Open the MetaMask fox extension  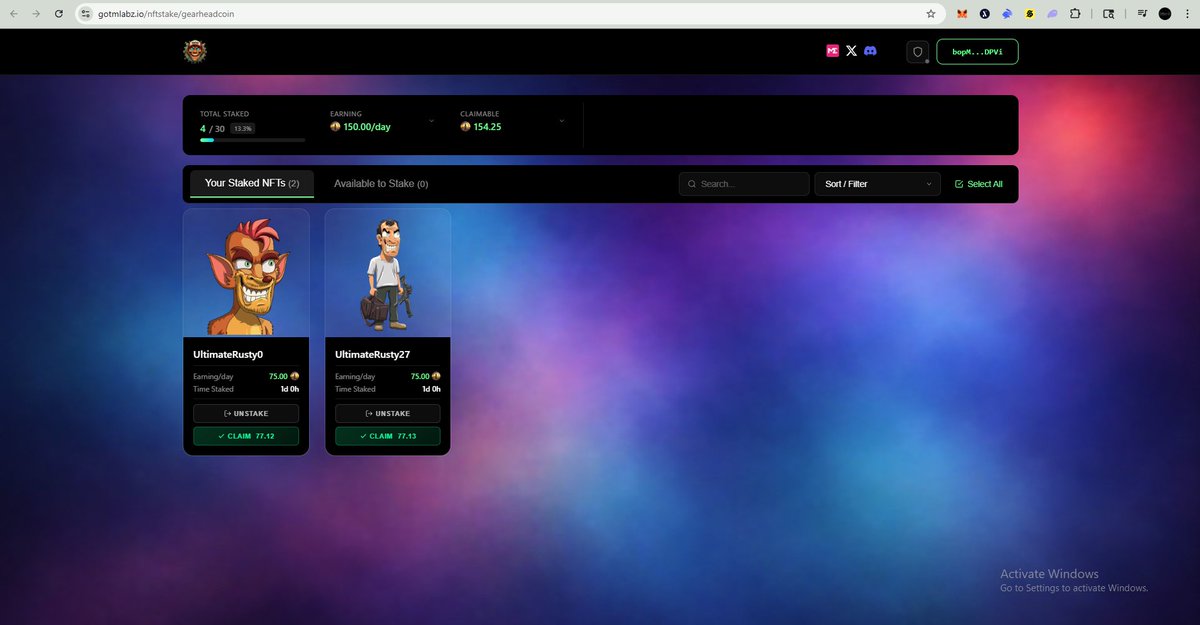(962, 14)
